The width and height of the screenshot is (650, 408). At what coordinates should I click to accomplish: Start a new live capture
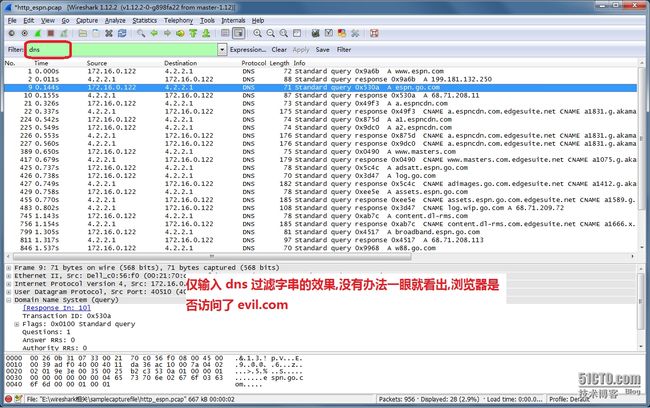(x=38, y=33)
